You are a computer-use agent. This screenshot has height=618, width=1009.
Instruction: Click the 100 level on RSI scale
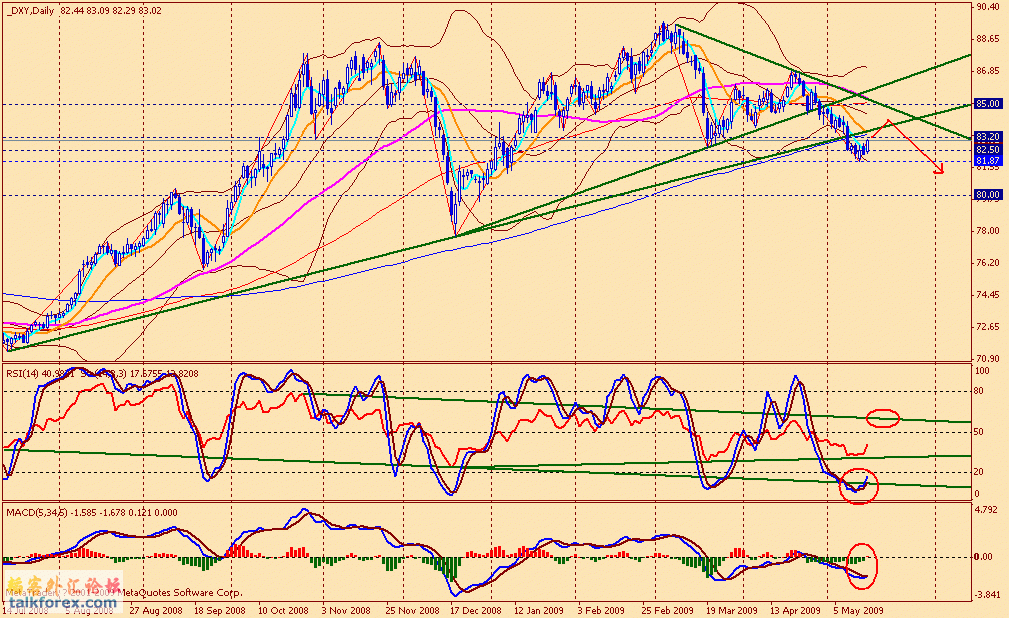click(983, 371)
